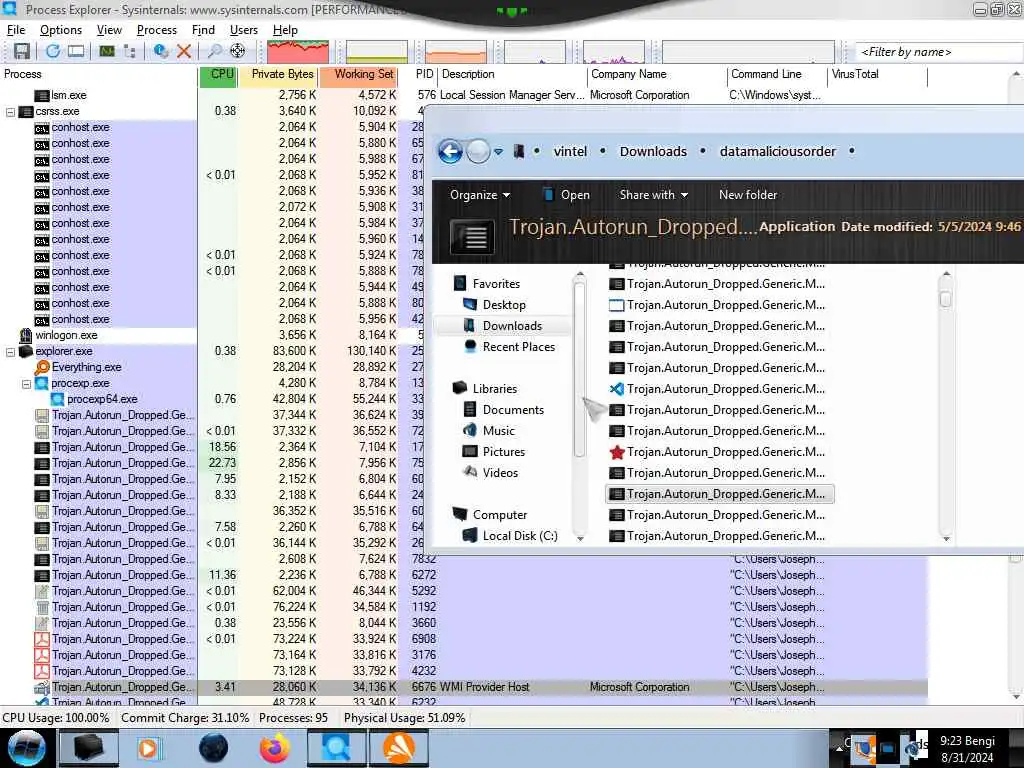1024x768 pixels.
Task: Collapse the procexp.exe tree node
Action: tap(27, 384)
